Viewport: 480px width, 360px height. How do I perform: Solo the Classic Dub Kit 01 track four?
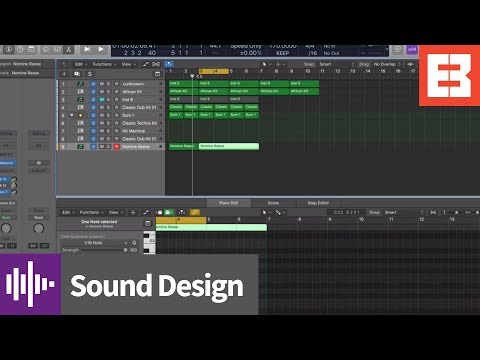pos(108,107)
